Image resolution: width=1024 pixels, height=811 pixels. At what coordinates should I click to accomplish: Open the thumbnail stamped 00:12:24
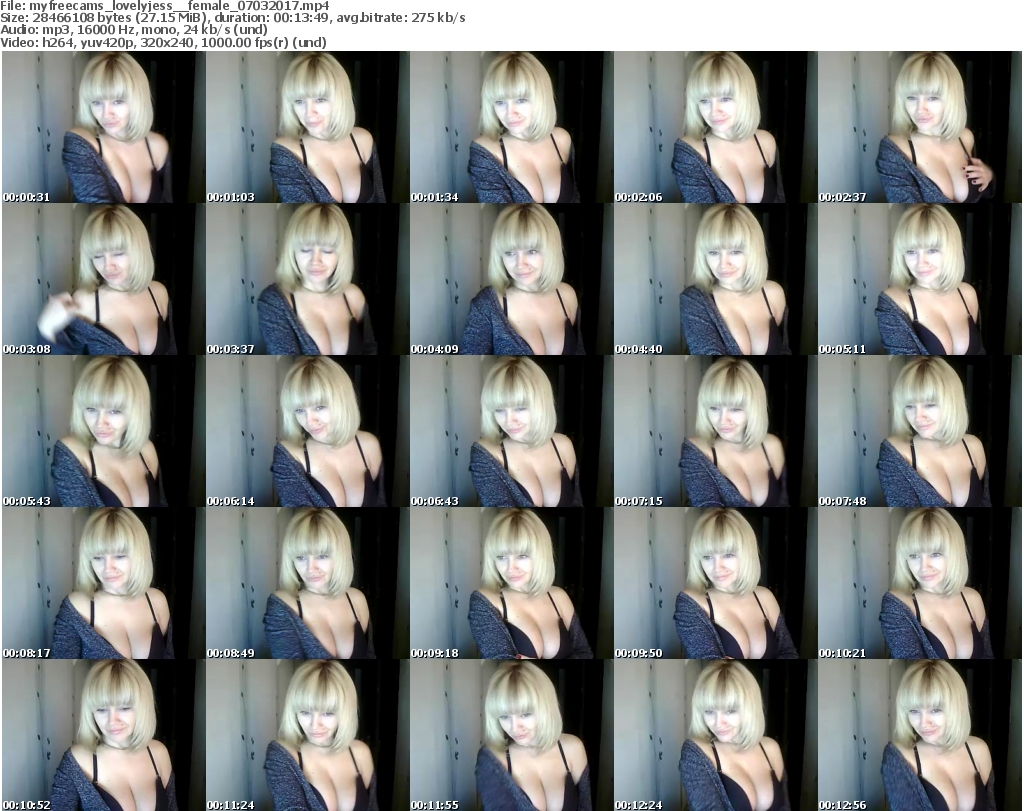coord(715,735)
